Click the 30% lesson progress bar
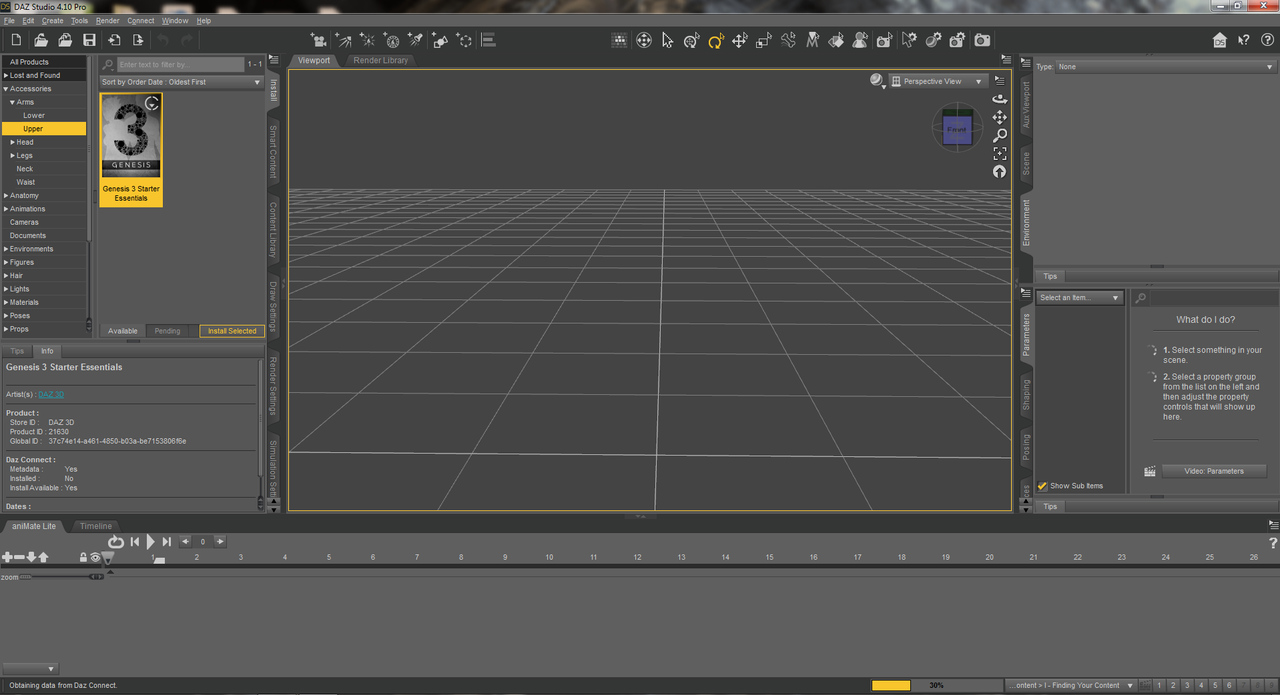 (x=936, y=685)
